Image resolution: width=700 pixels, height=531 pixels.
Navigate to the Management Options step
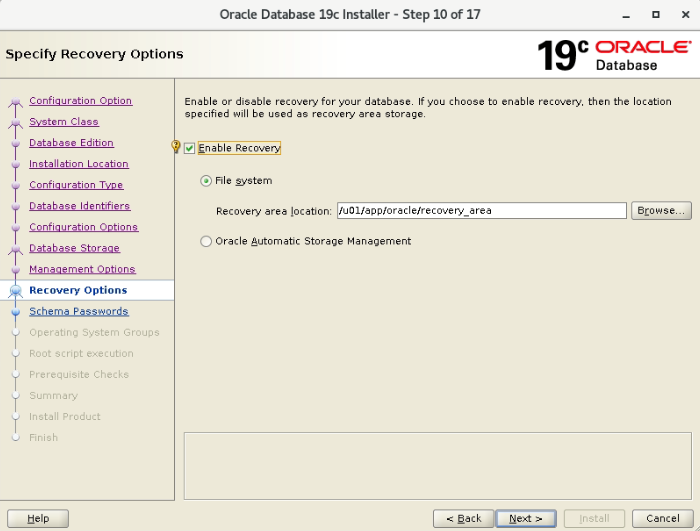tap(82, 269)
